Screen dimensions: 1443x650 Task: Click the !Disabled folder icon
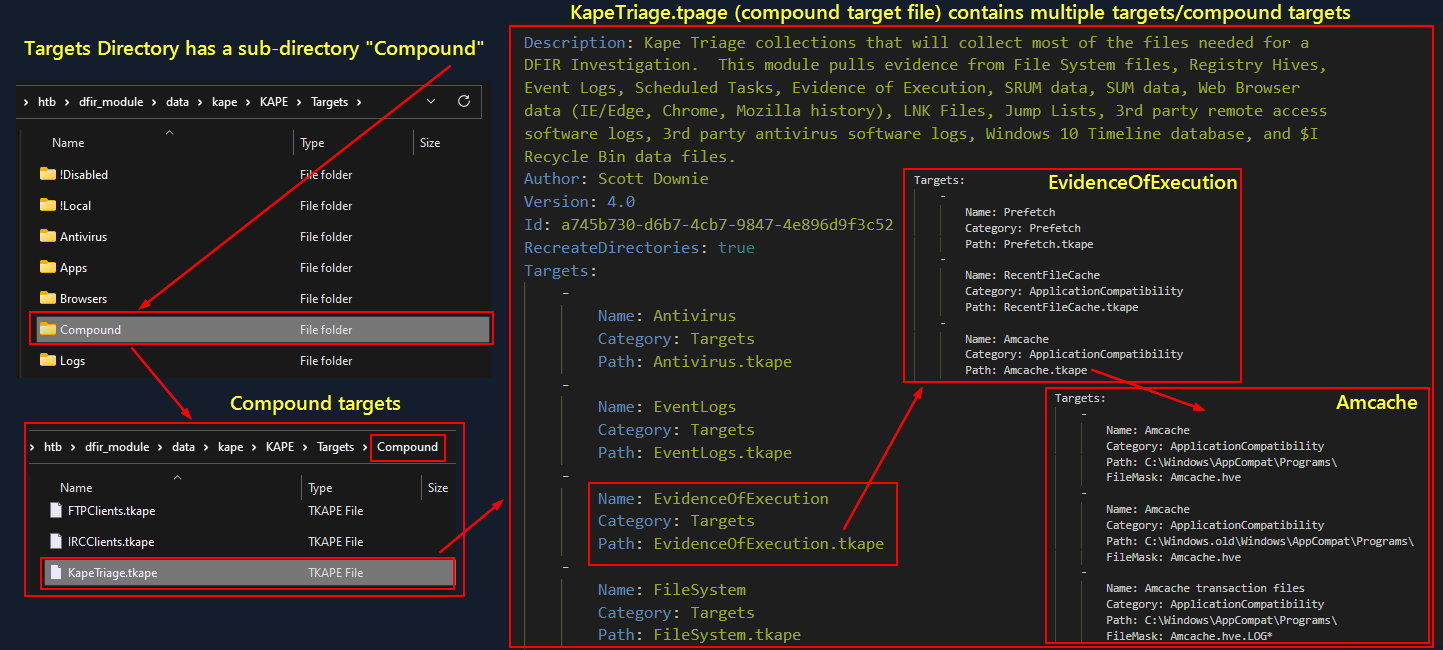click(48, 174)
